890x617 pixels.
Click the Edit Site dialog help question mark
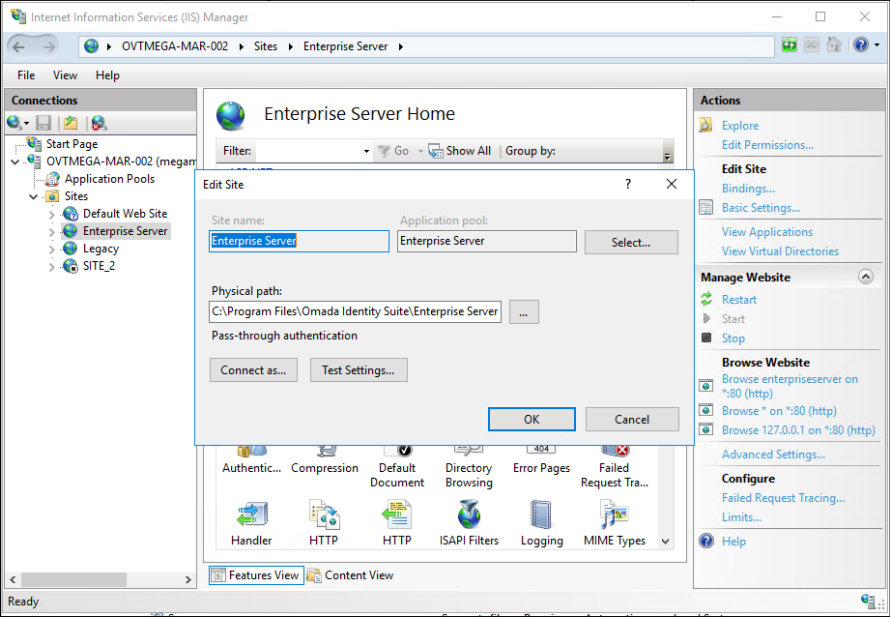[628, 184]
